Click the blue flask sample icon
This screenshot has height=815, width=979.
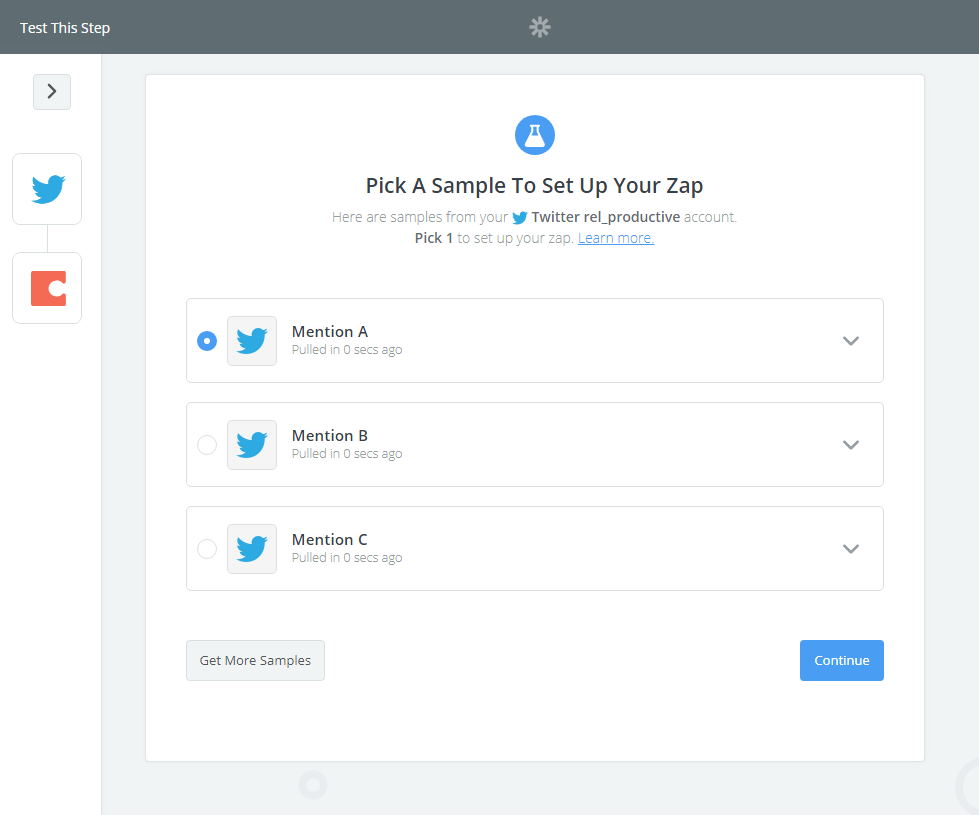pos(535,135)
